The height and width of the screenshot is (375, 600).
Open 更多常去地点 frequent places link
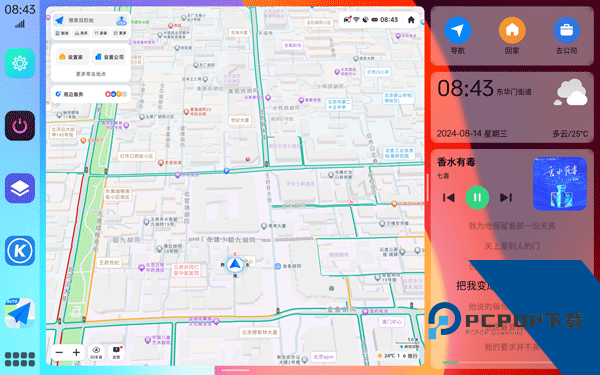click(91, 74)
